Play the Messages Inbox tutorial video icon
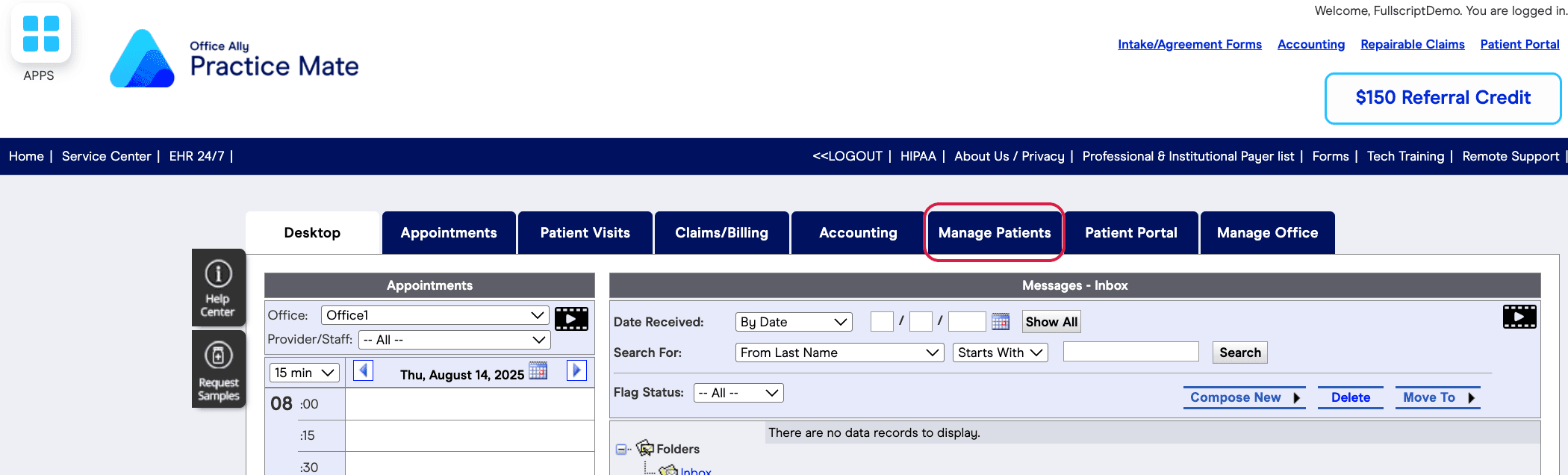The image size is (1568, 475). 1519,317
